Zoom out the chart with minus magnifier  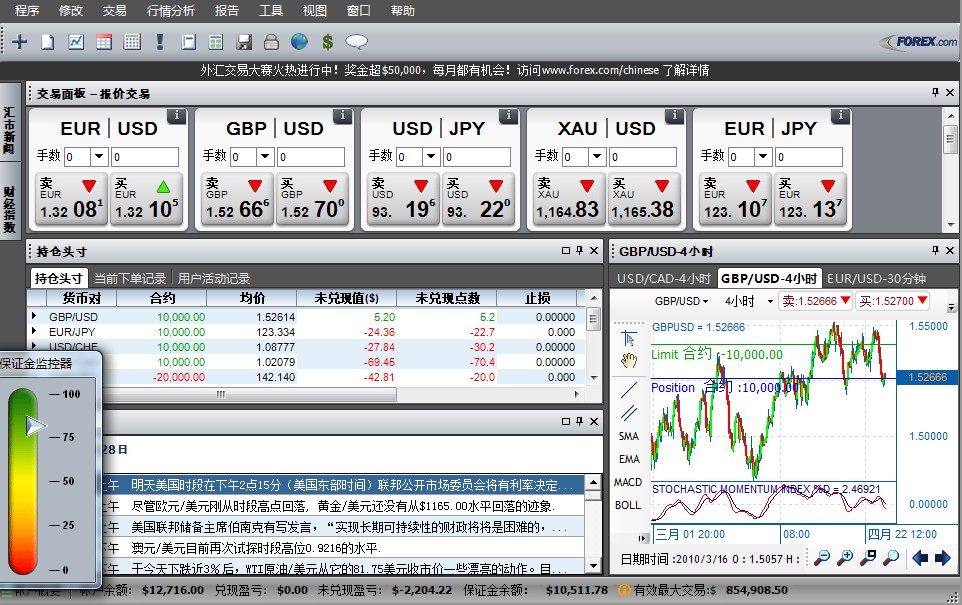822,558
